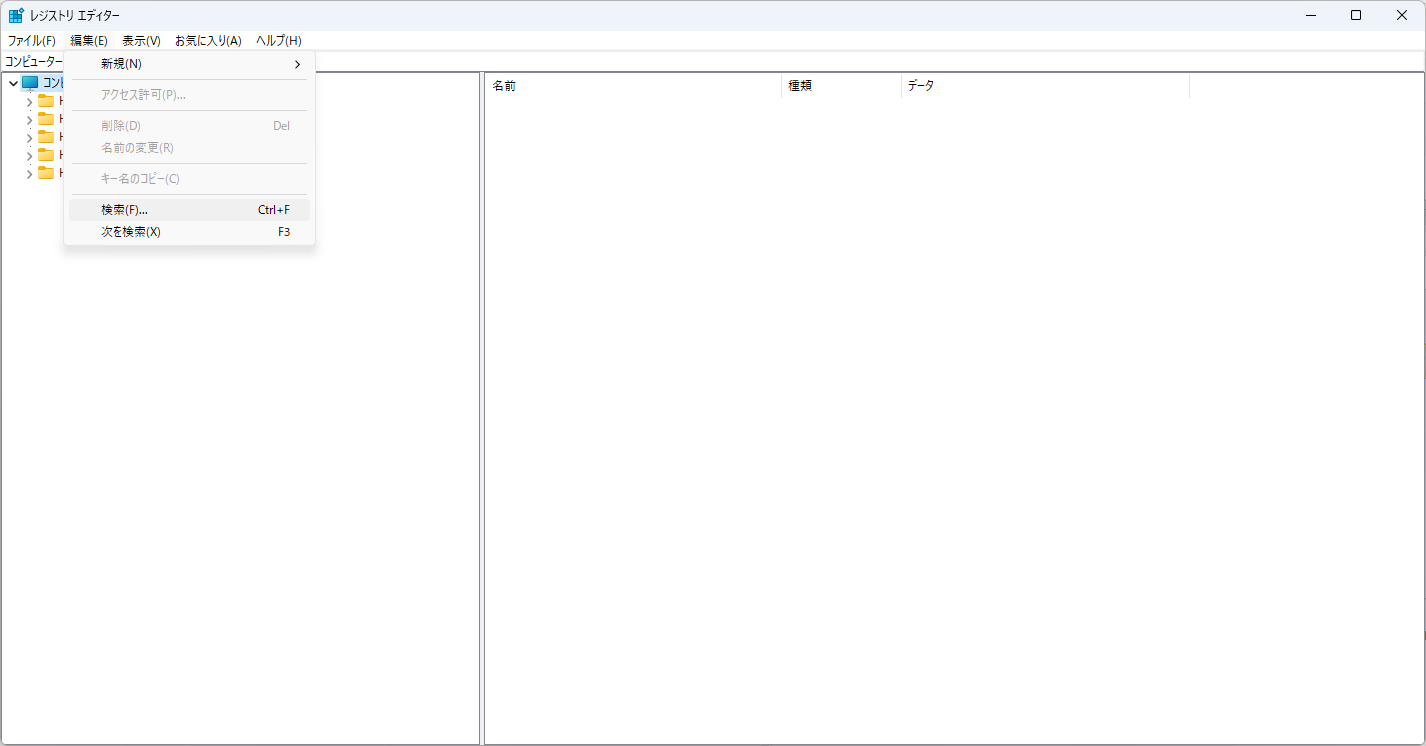This screenshot has height=746, width=1426.
Task: Close the open 編集(E) menu
Action: click(x=89, y=41)
